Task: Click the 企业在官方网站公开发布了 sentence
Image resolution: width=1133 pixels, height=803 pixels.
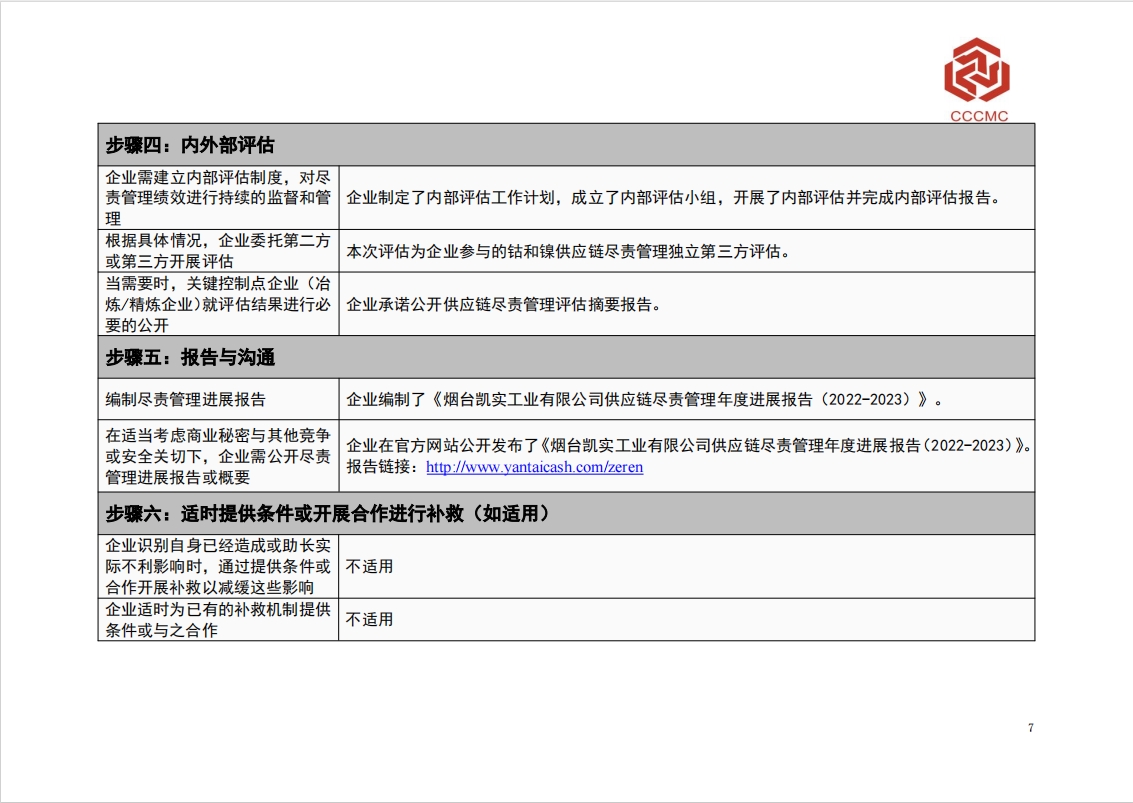Action: coord(686,446)
